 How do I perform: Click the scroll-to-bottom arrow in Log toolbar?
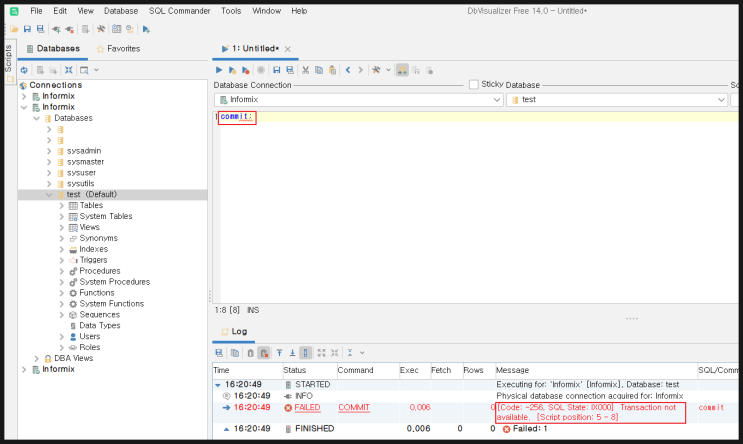[x=292, y=353]
